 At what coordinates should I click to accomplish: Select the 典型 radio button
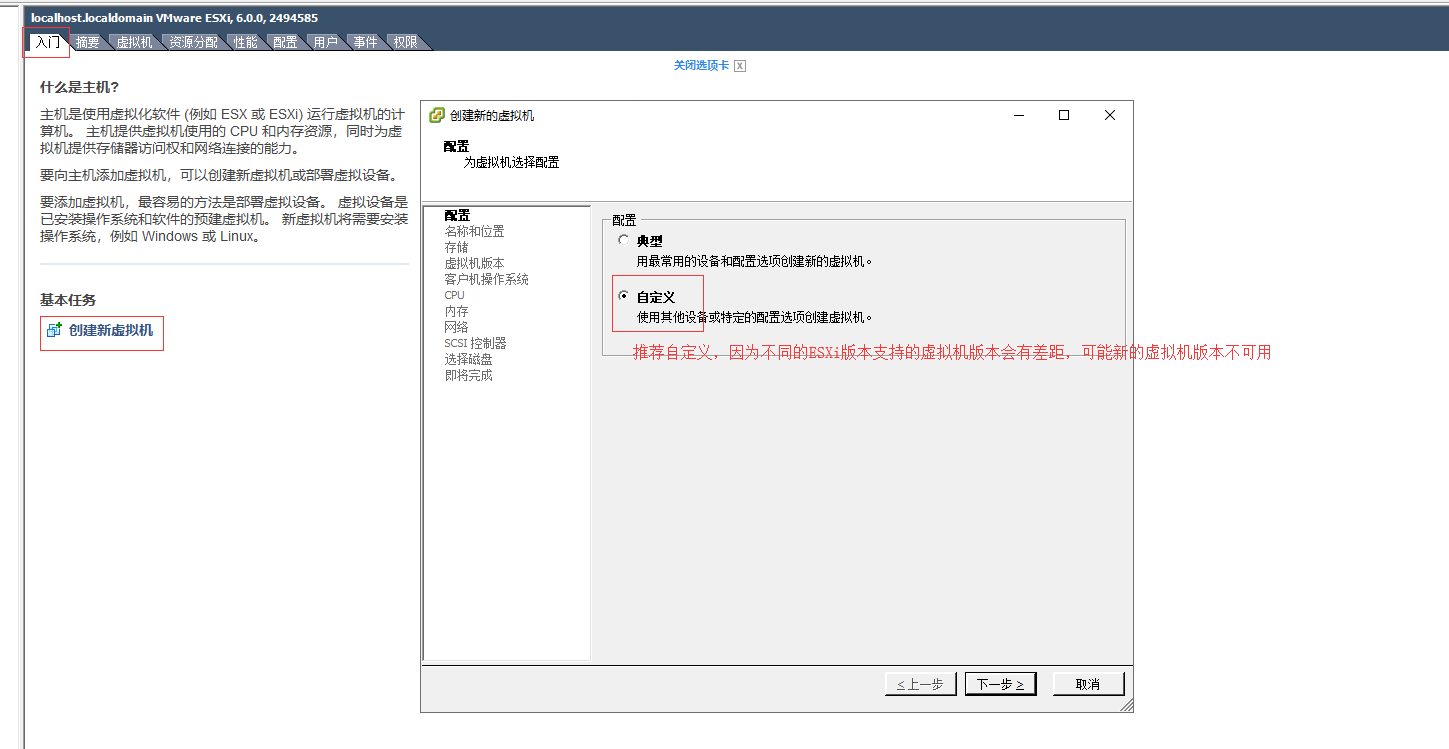coord(624,241)
